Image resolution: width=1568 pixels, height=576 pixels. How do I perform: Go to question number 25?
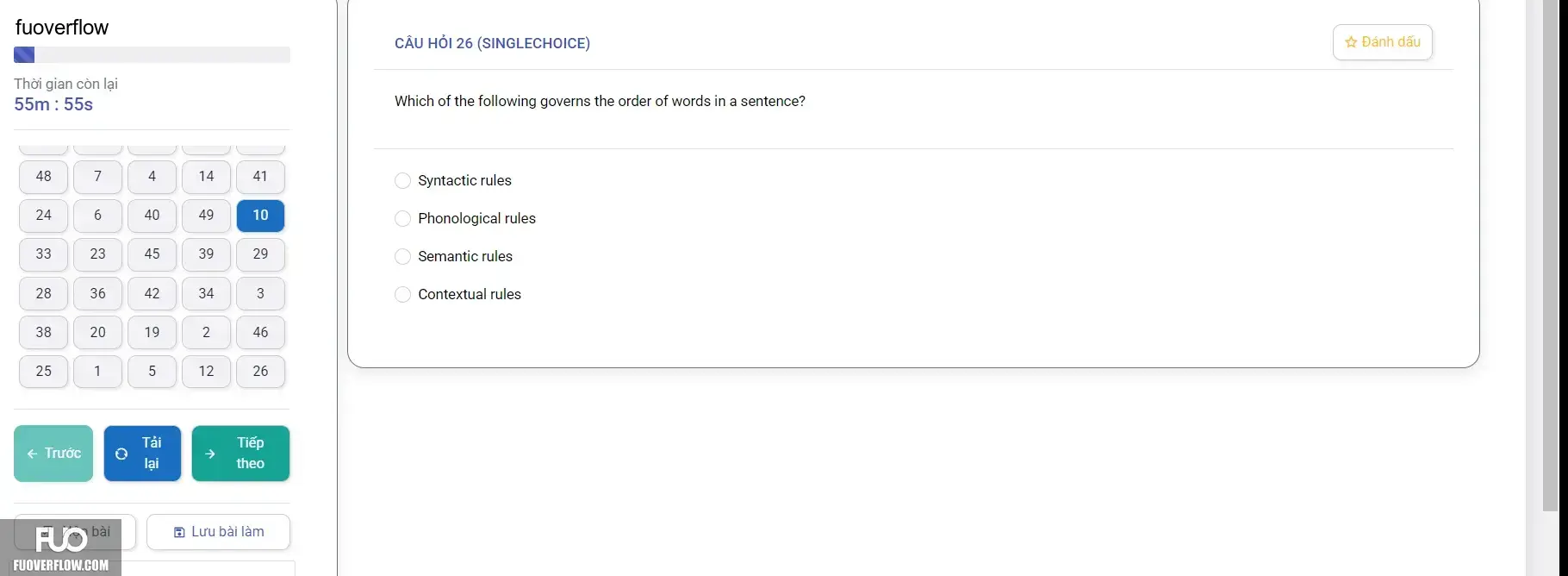click(x=43, y=372)
